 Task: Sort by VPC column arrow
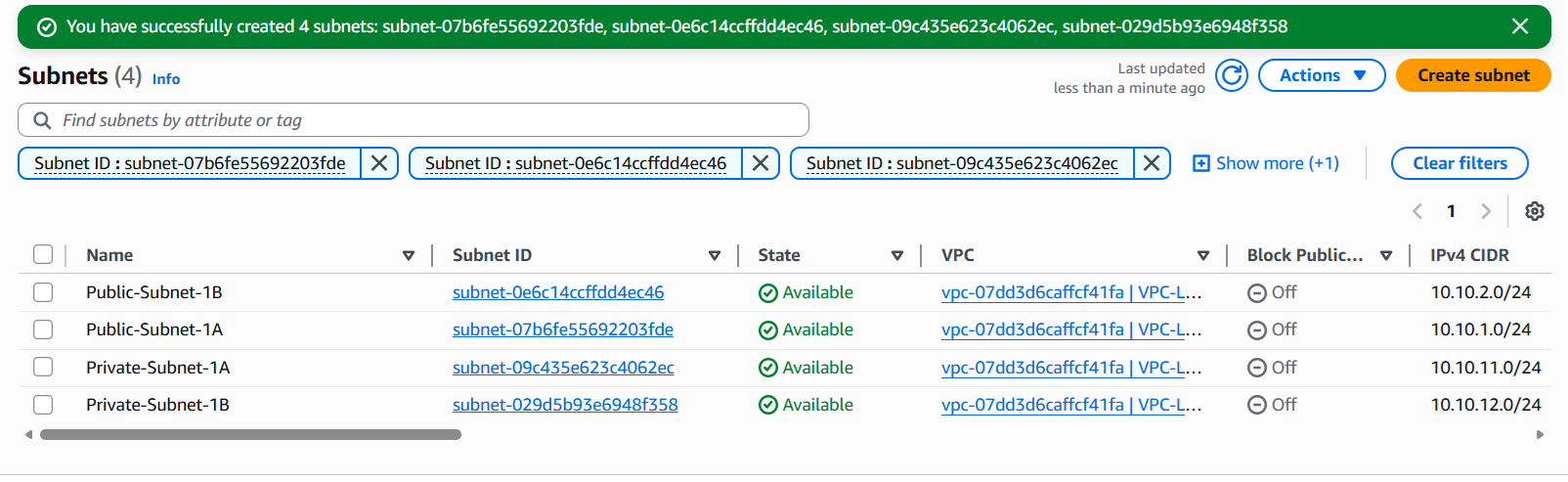pyautogui.click(x=1203, y=256)
